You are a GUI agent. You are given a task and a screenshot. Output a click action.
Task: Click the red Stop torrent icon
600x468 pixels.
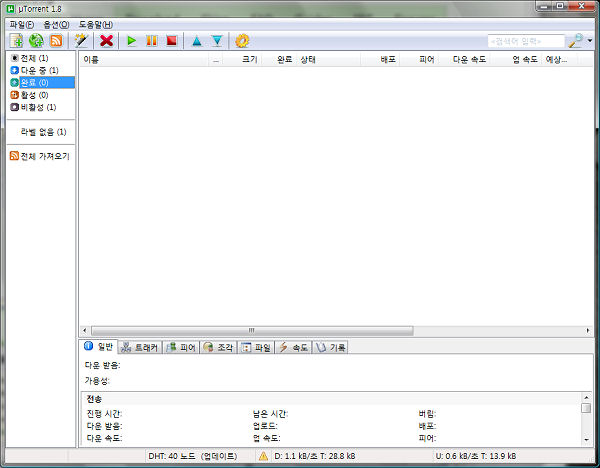(172, 41)
